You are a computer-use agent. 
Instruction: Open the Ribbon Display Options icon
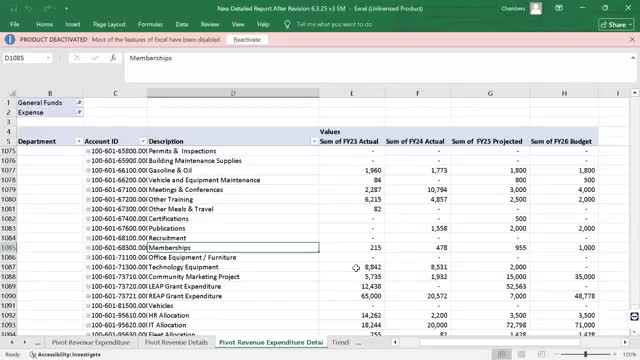tap(559, 8)
